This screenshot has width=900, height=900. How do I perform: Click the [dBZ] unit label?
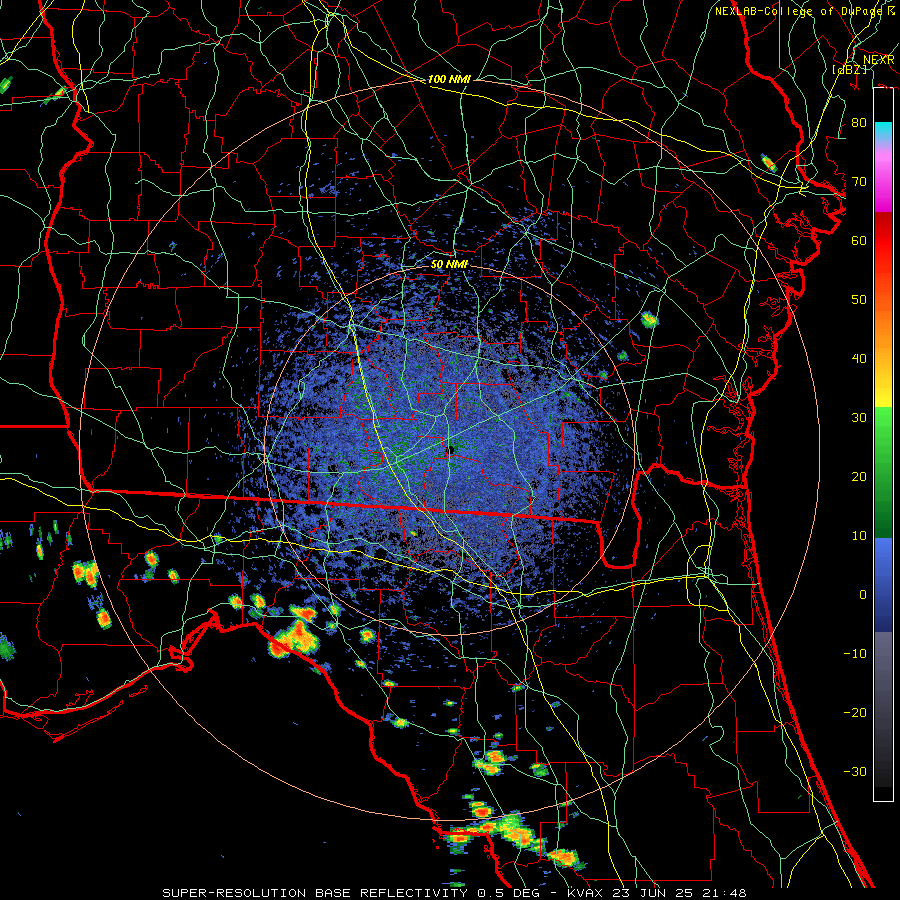[849, 69]
